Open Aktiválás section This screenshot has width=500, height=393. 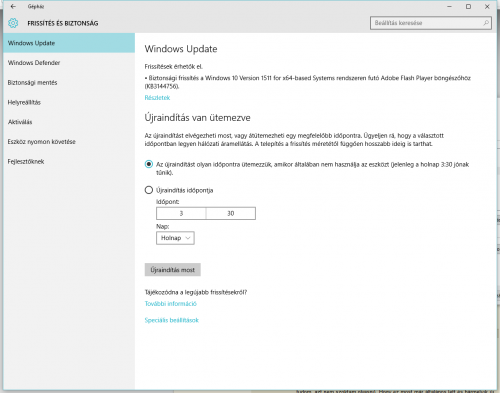coord(69,122)
